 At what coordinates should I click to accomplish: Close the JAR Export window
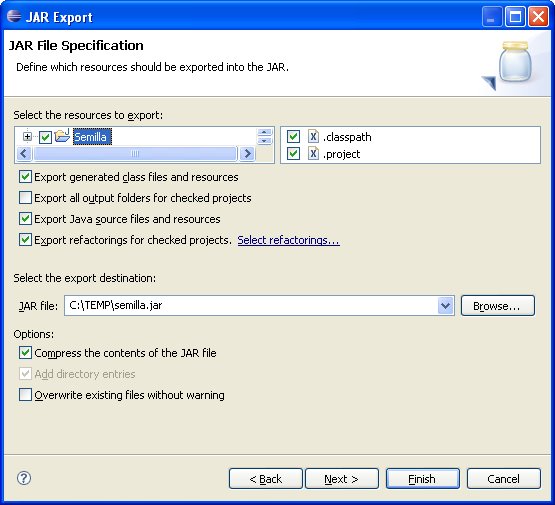(538, 16)
